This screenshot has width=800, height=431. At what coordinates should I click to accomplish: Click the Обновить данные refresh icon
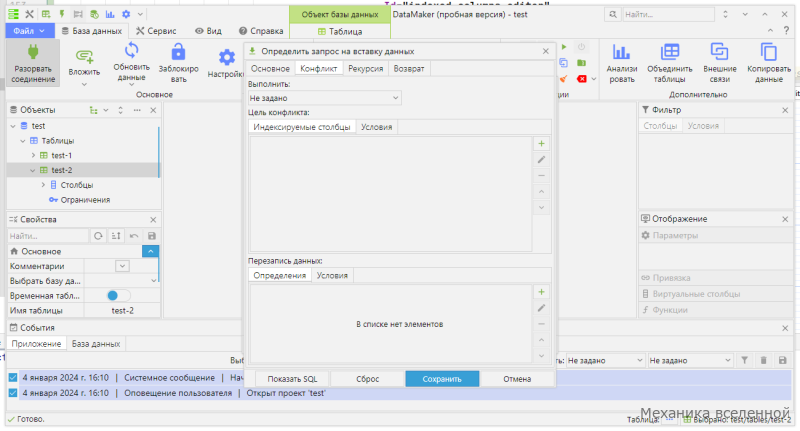(x=132, y=50)
